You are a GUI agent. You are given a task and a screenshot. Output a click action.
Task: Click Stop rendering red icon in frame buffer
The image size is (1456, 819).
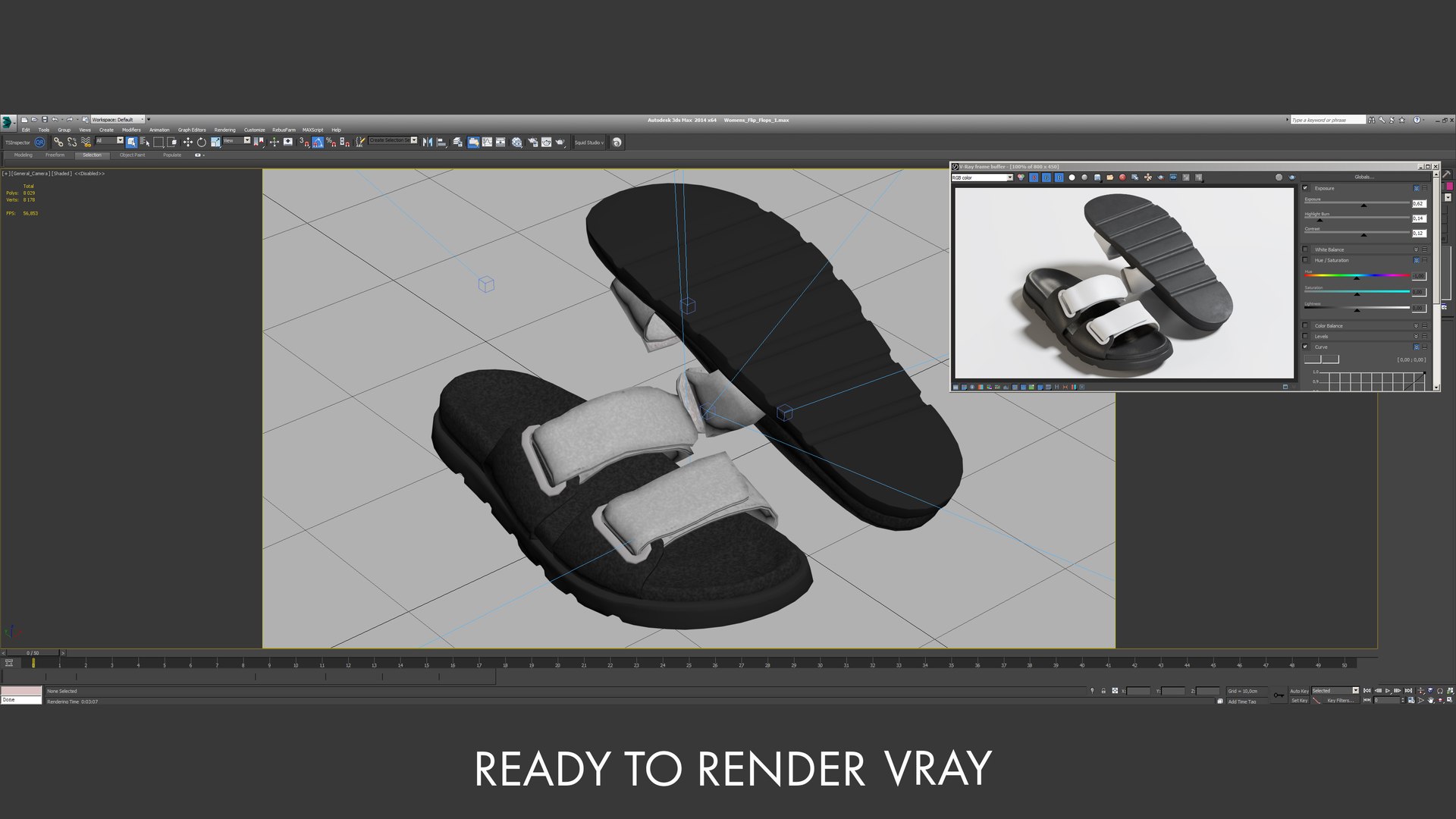[x=1122, y=177]
